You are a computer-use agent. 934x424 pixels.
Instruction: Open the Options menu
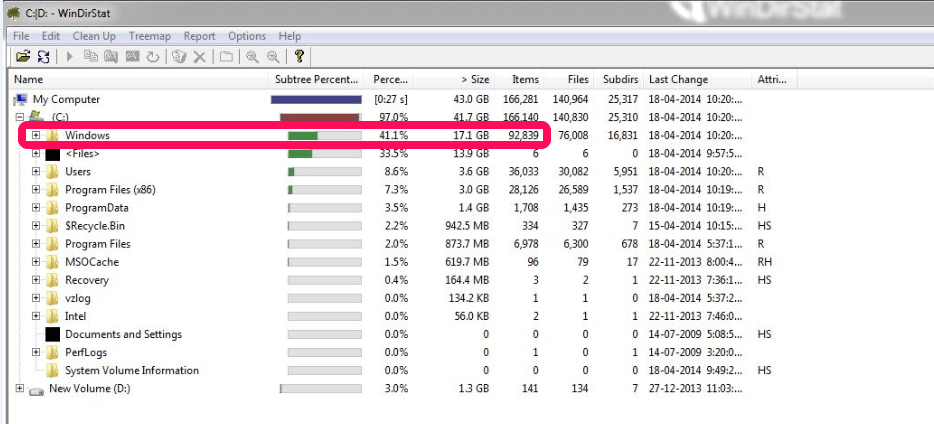pyautogui.click(x=247, y=36)
